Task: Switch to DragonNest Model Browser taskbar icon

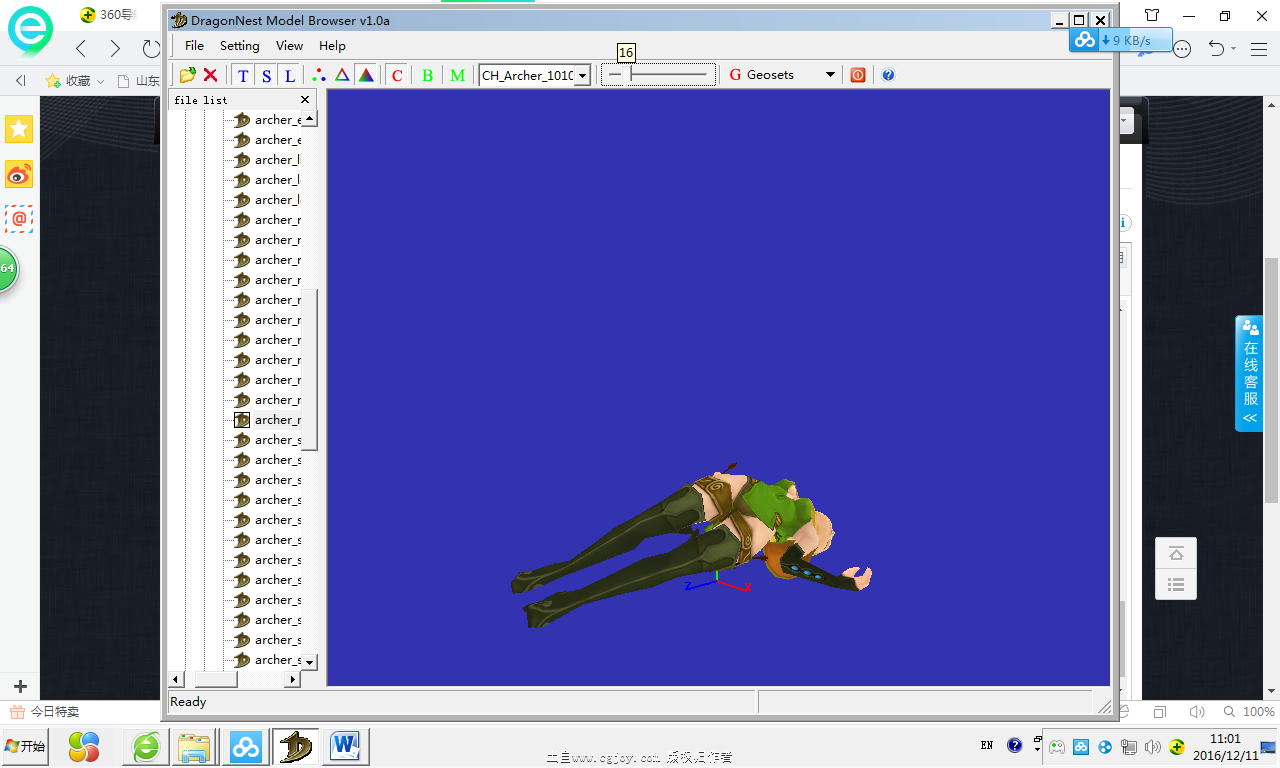Action: [296, 746]
